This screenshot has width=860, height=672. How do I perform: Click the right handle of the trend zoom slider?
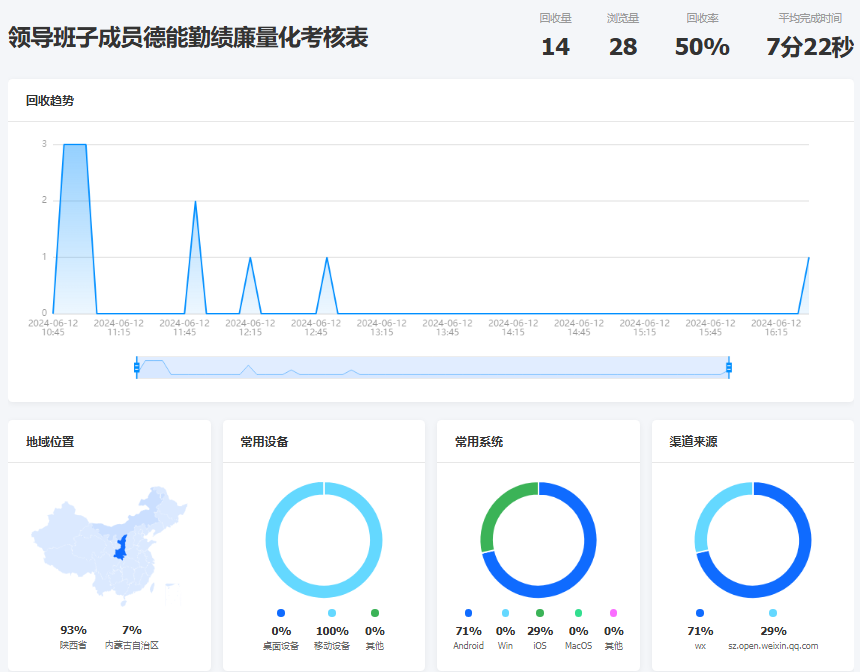point(729,368)
